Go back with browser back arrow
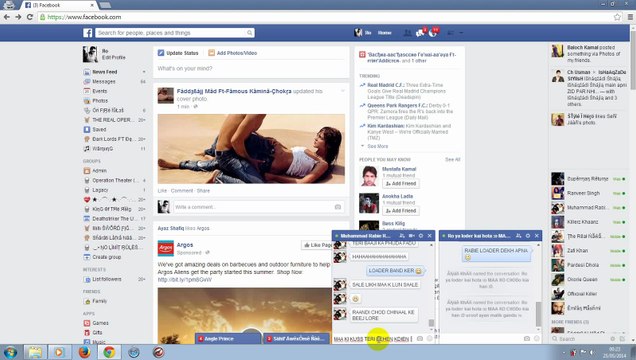Viewport: 636px width, 360px height. [x=6, y=17]
